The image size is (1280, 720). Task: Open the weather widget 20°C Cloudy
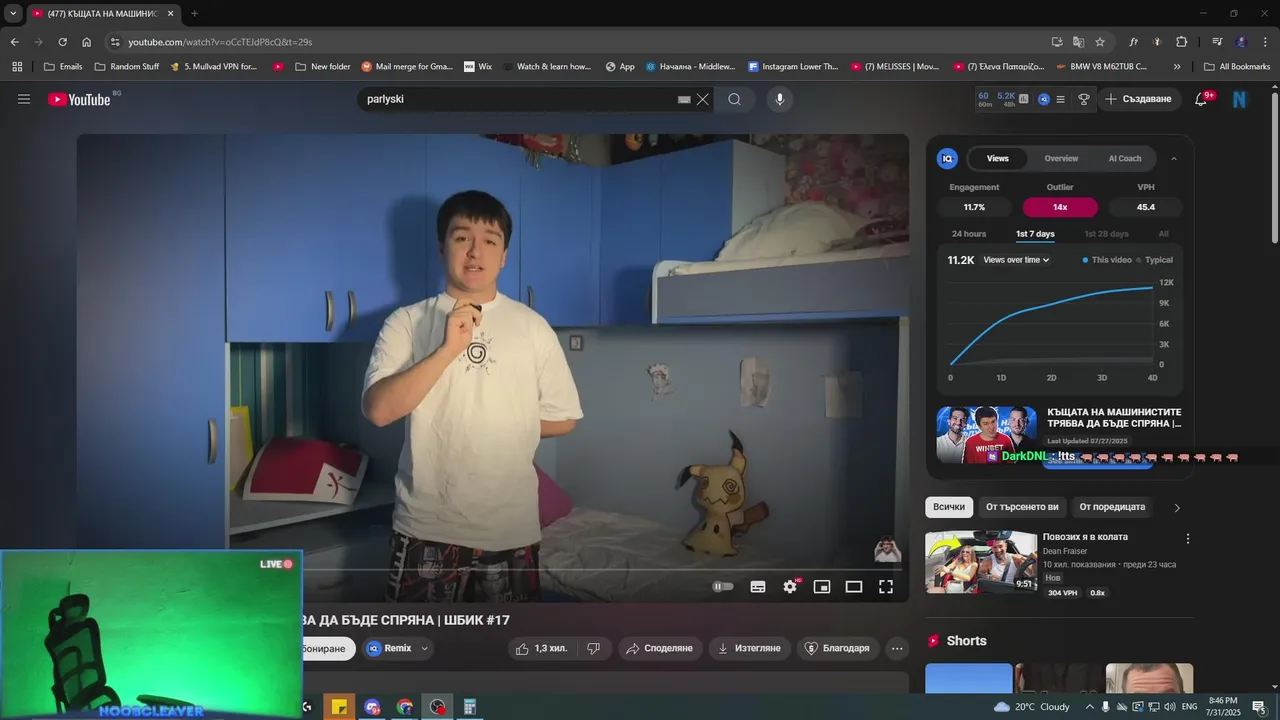tap(1032, 707)
